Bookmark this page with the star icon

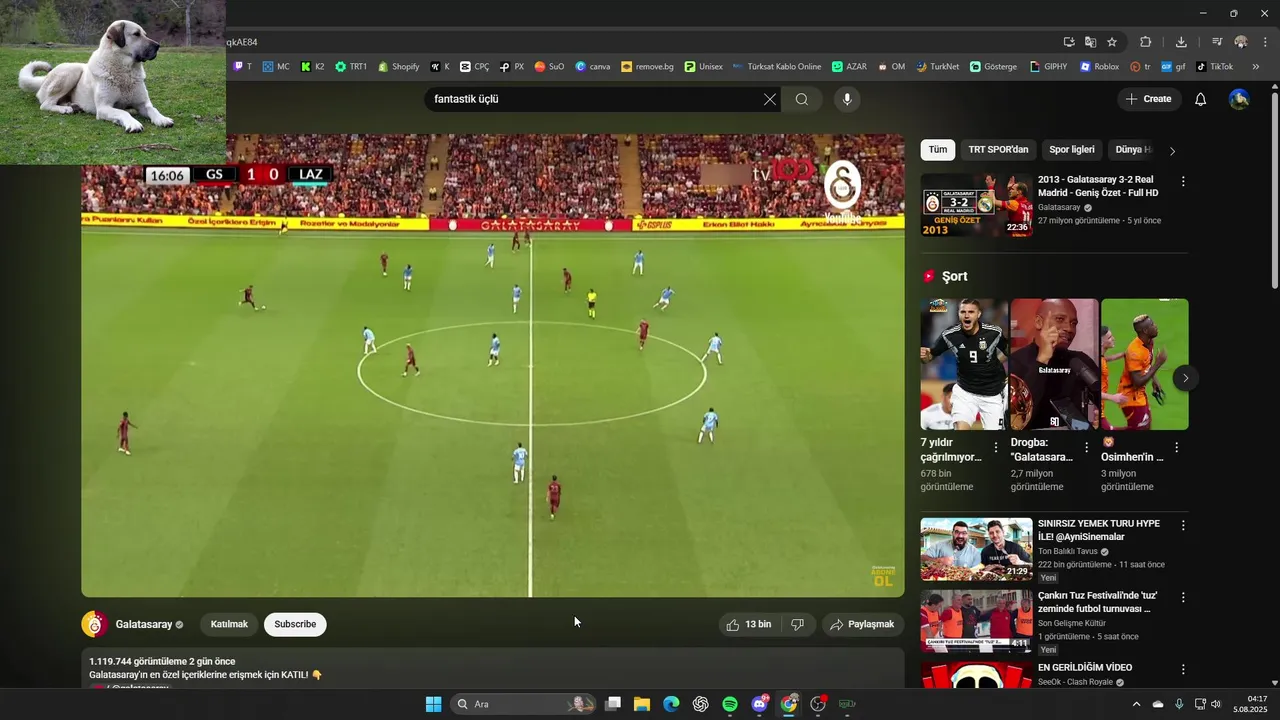1112,42
